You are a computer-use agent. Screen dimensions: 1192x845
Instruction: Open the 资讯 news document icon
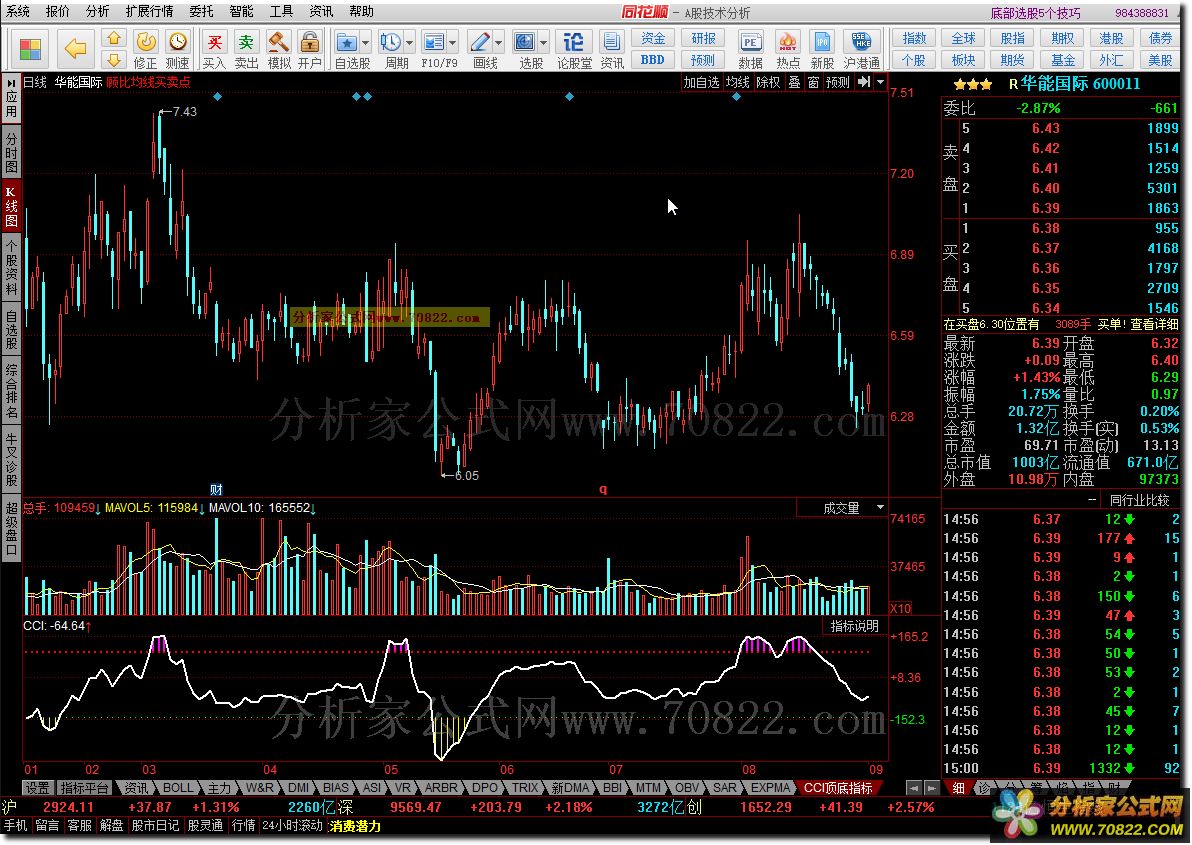[611, 49]
